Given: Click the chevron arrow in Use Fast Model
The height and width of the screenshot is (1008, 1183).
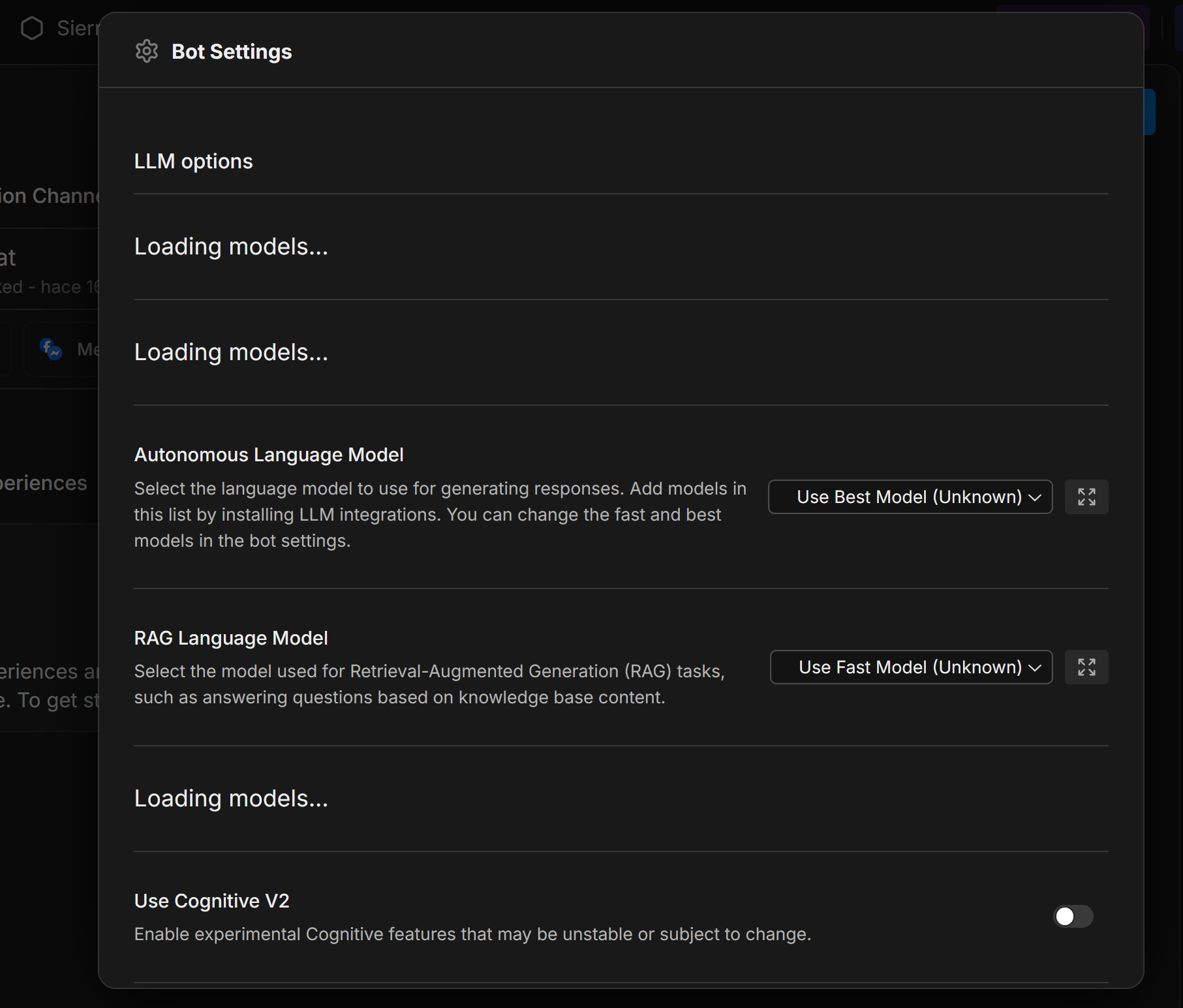Looking at the screenshot, I should (1035, 667).
